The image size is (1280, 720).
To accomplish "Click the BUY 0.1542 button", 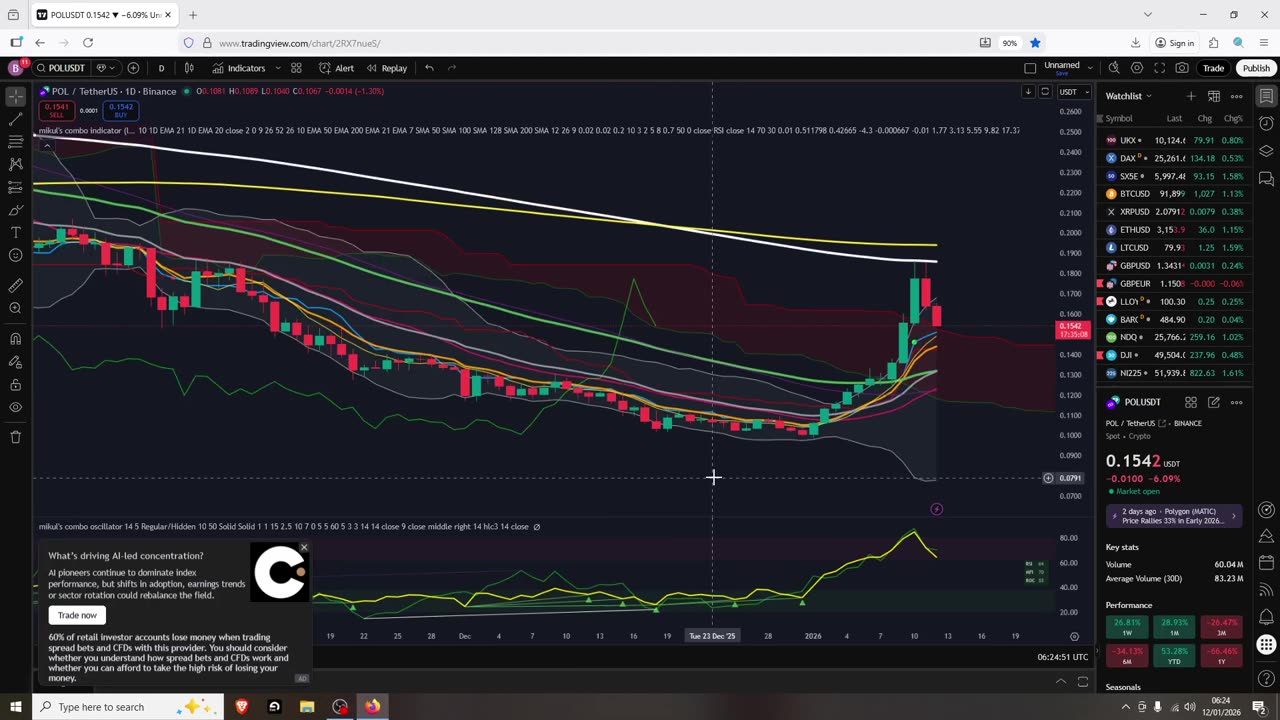I will (120, 110).
